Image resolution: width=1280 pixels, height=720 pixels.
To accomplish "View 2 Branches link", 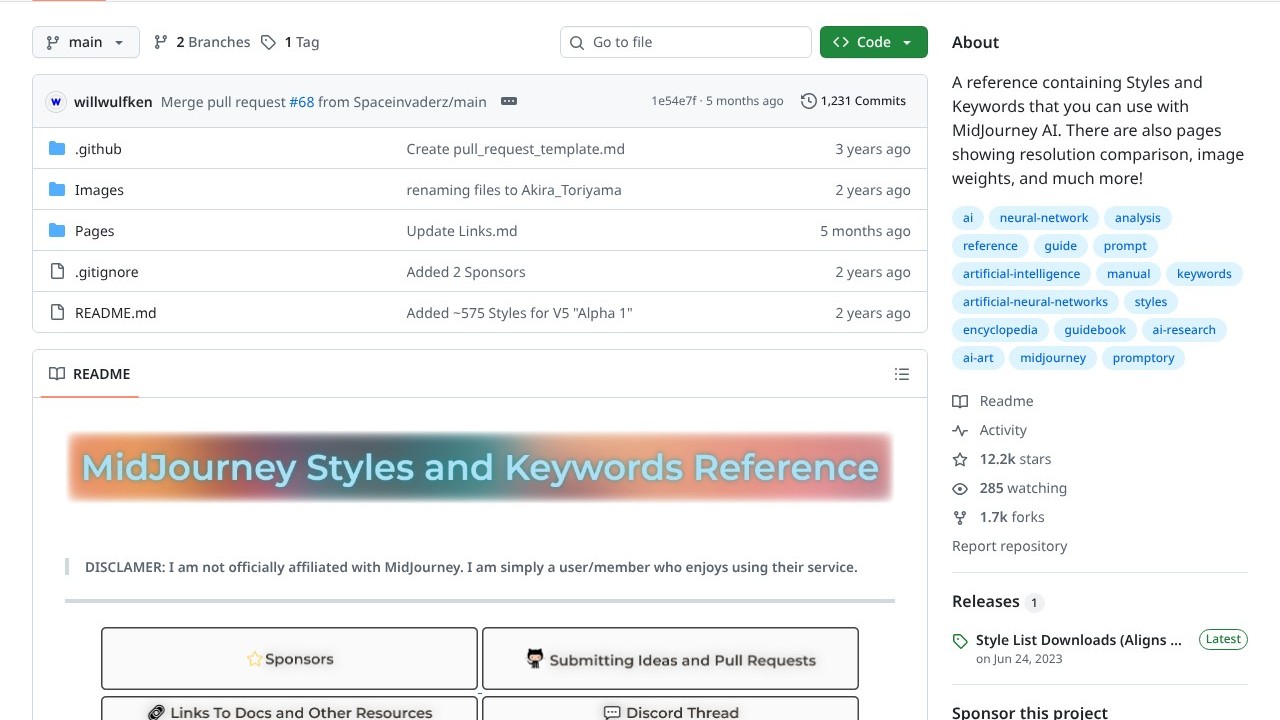I will (202, 42).
